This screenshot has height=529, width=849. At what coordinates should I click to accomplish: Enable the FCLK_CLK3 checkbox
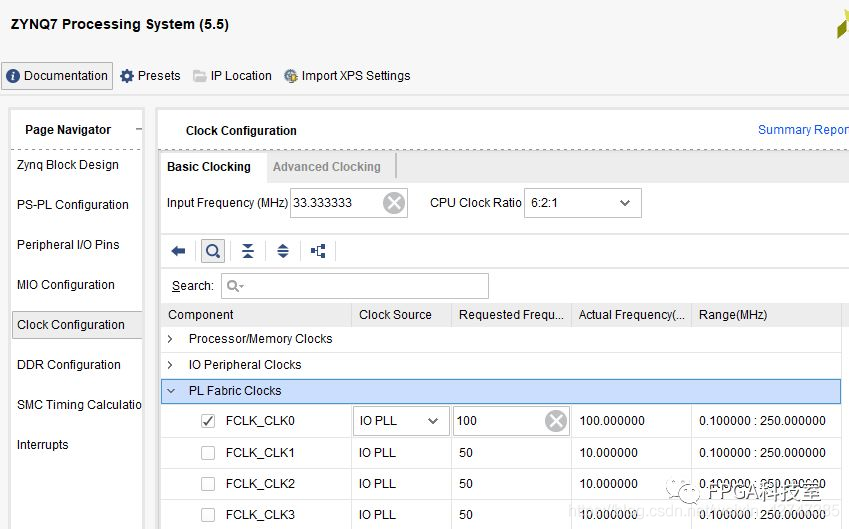208,514
